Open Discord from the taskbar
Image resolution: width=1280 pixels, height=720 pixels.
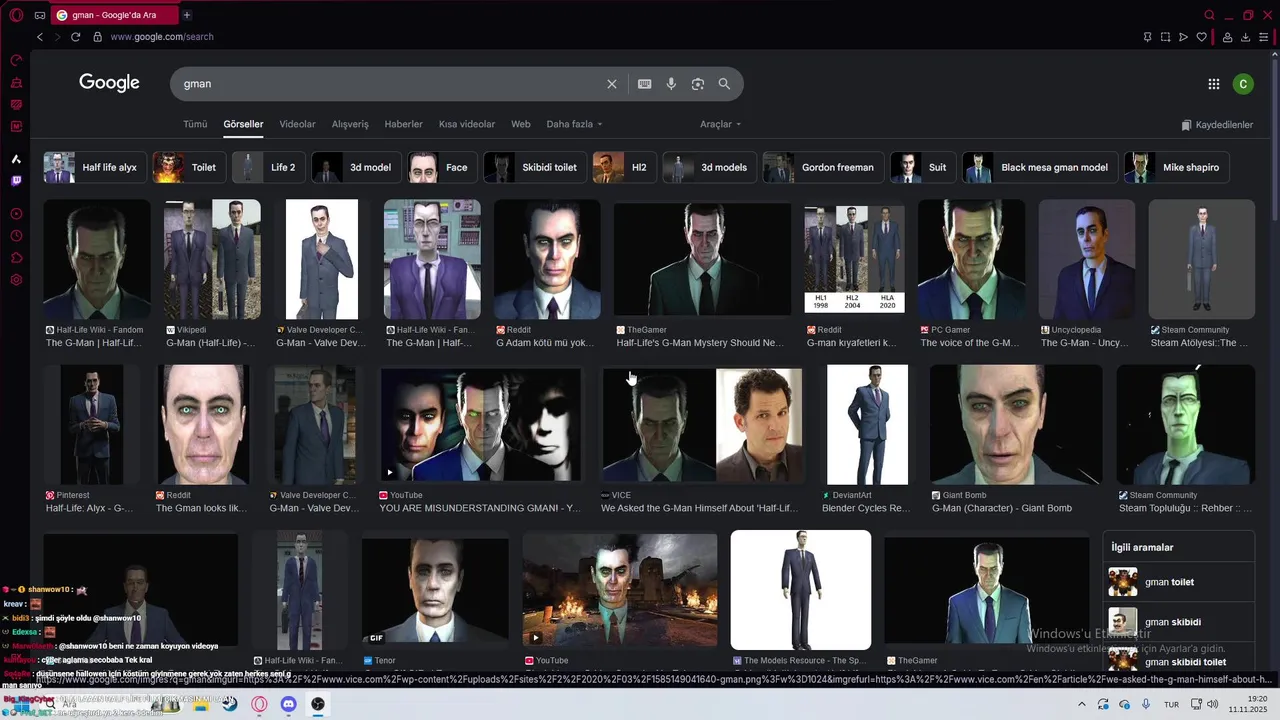[288, 704]
